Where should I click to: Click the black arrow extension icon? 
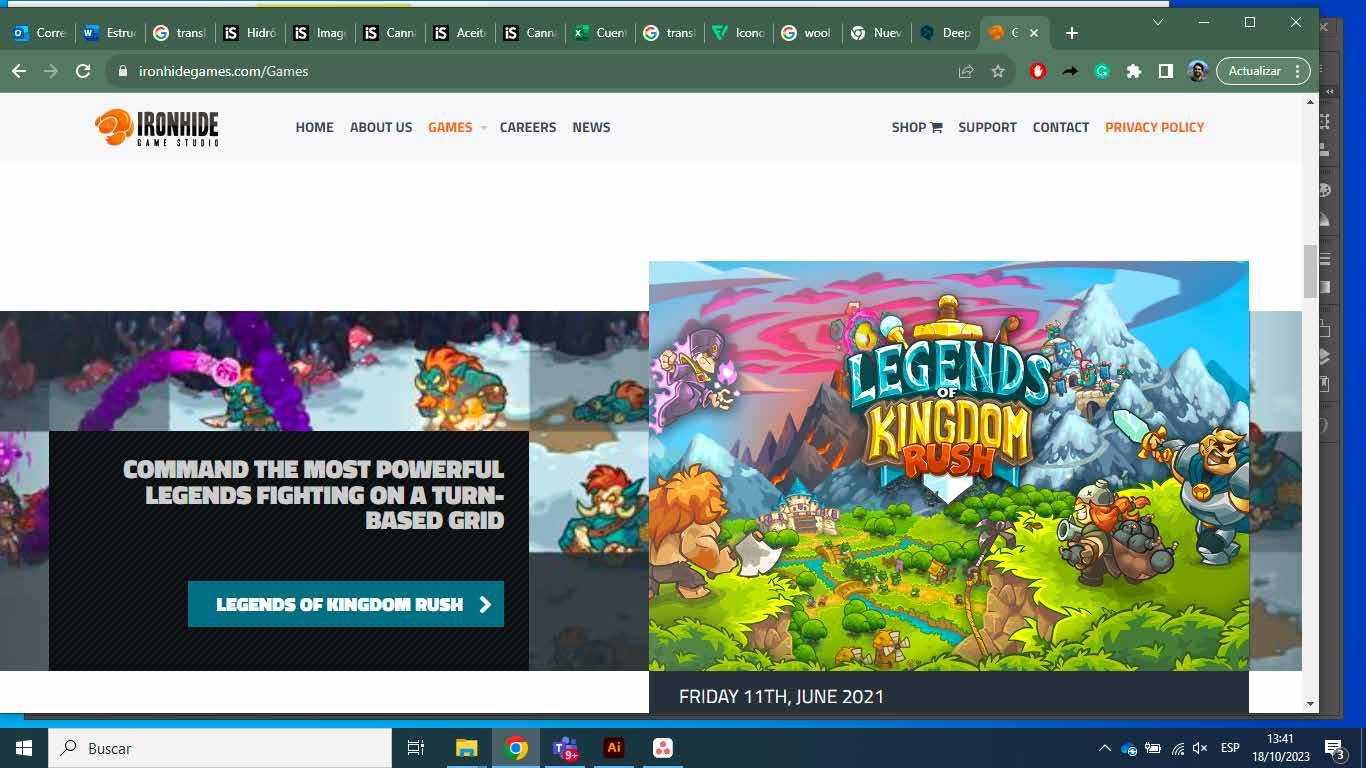click(x=1070, y=71)
